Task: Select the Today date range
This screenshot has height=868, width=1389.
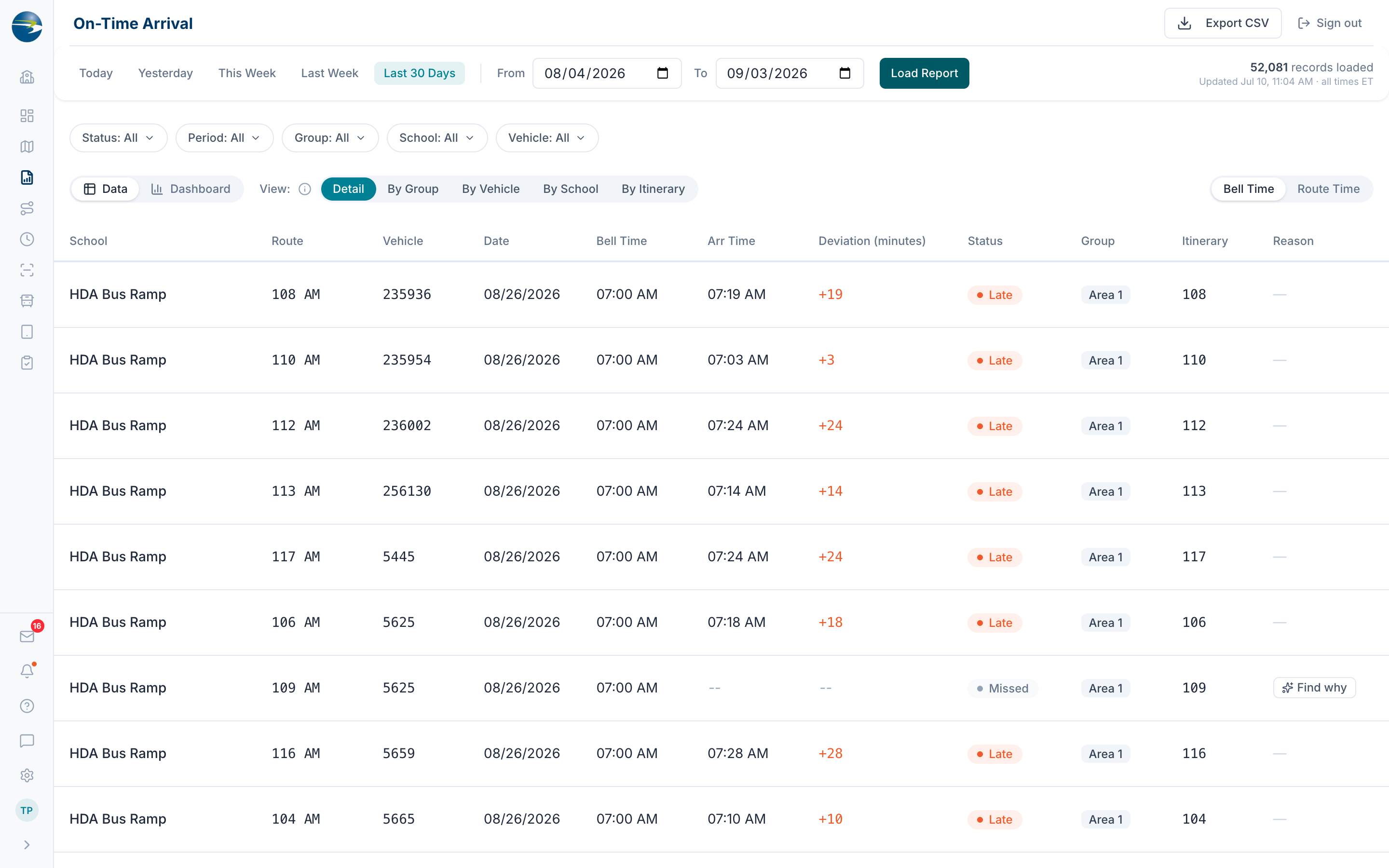Action: [96, 73]
